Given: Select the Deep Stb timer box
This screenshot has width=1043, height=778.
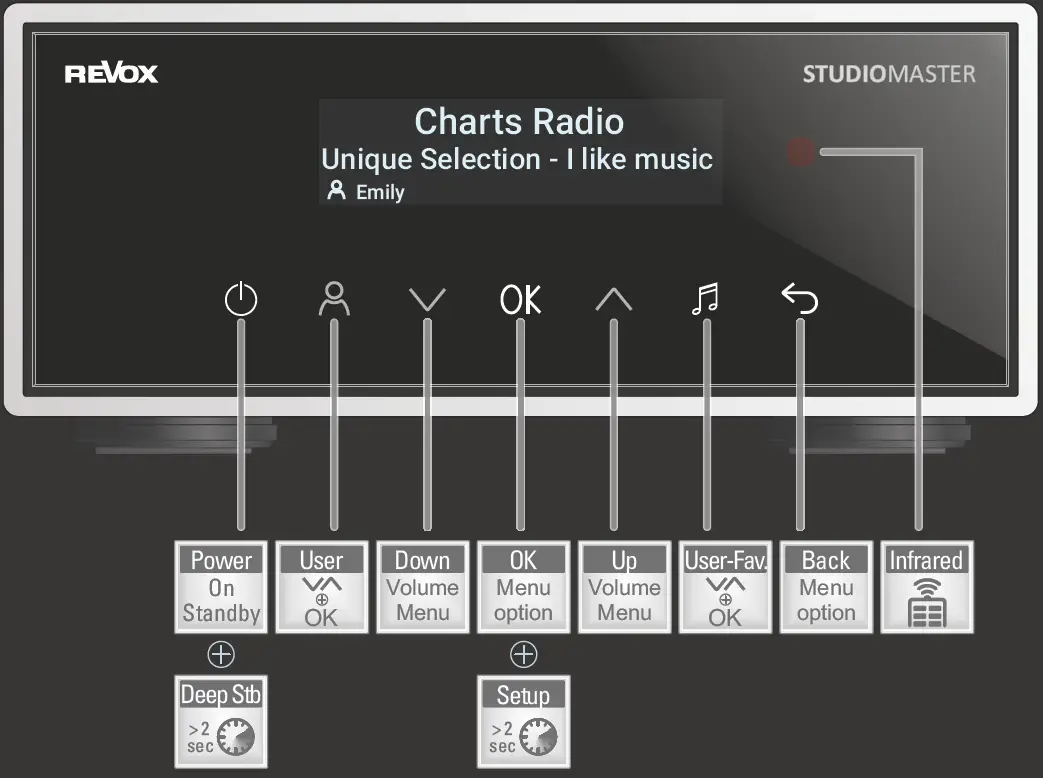Looking at the screenshot, I should (x=221, y=721).
